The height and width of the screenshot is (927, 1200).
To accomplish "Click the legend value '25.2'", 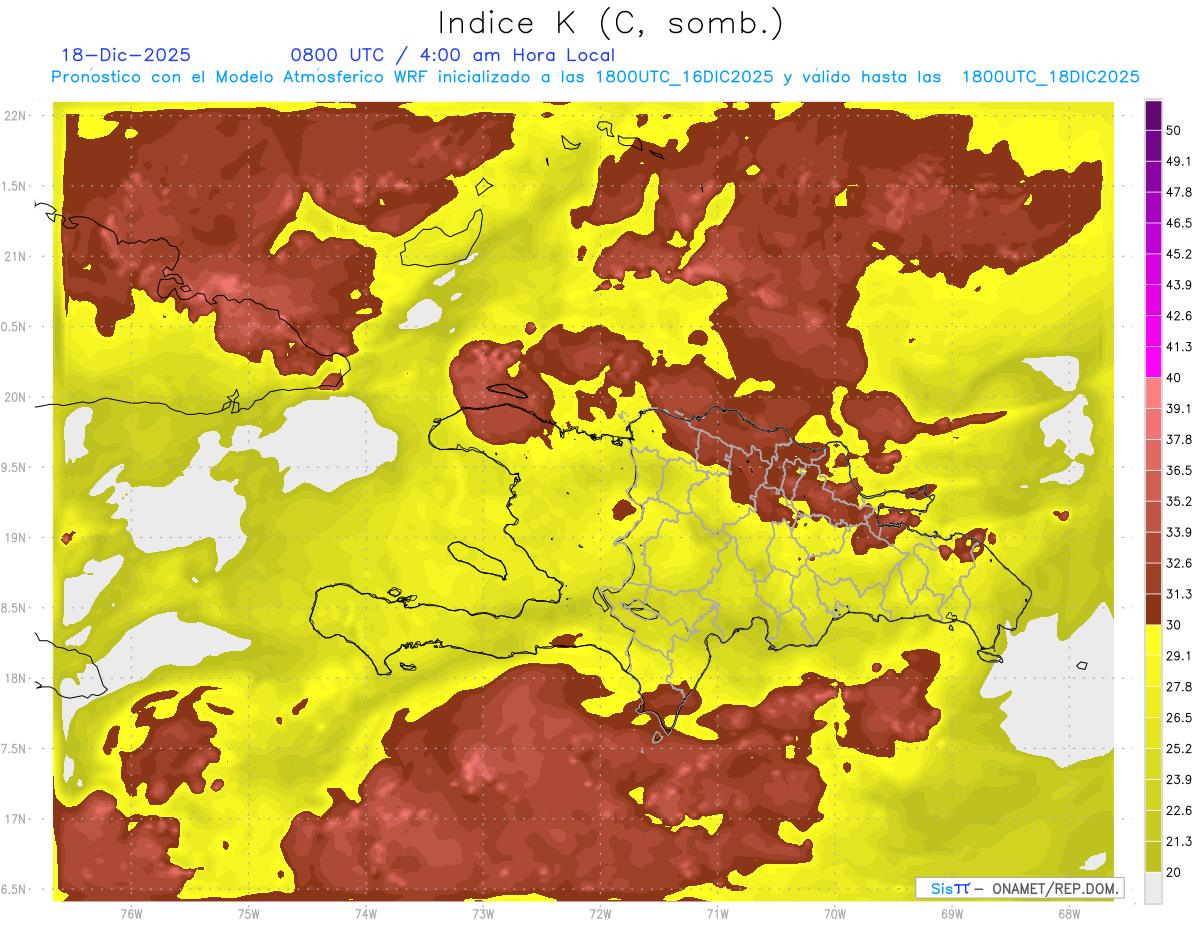I will click(1179, 749).
